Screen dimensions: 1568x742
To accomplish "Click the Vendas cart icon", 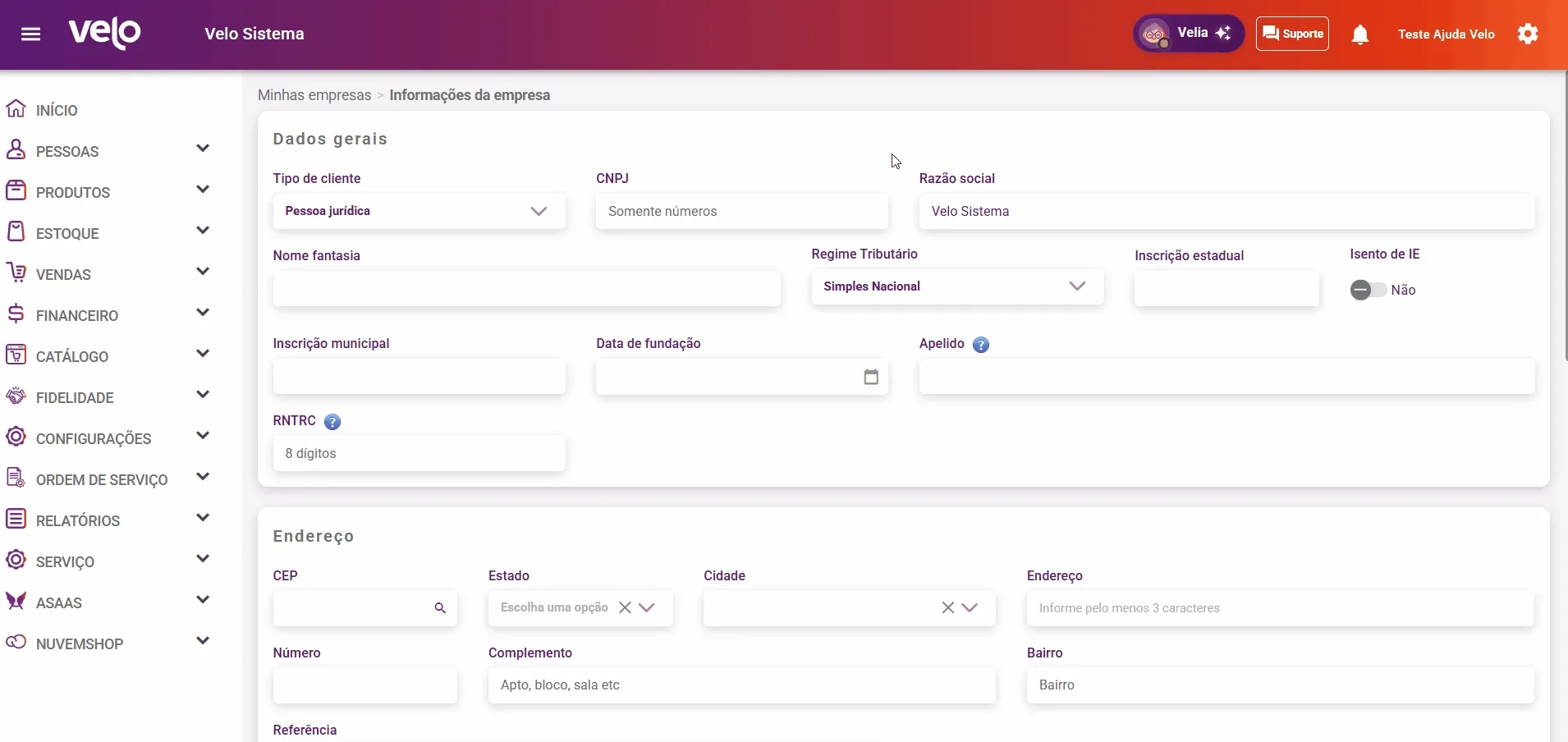I will click(x=16, y=273).
